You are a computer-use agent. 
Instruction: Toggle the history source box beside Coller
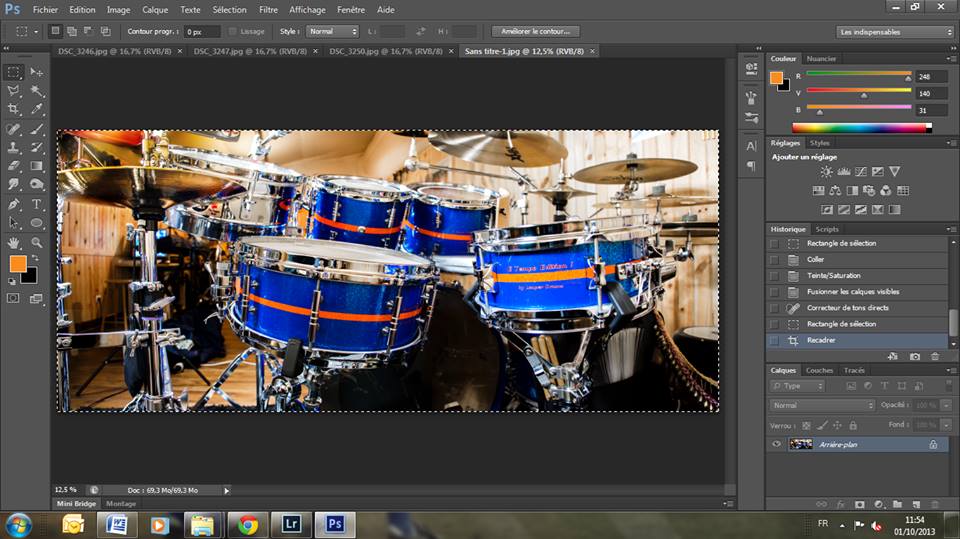(x=774, y=259)
